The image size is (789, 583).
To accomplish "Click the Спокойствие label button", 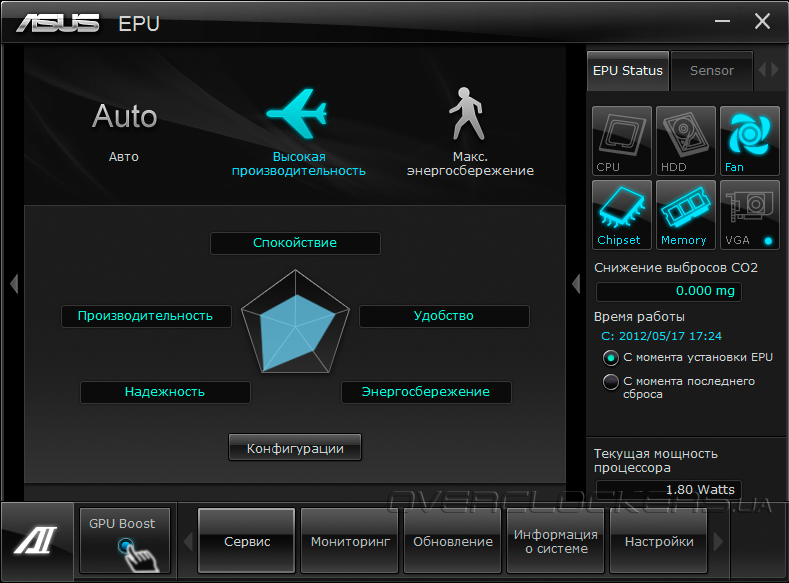I will coord(295,243).
